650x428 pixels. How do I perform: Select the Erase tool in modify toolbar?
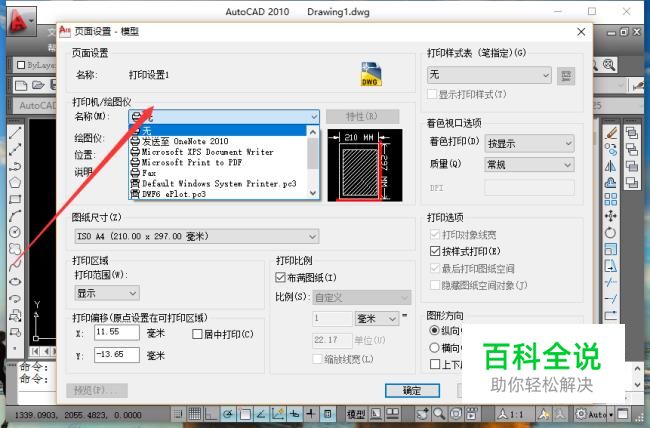click(x=611, y=133)
